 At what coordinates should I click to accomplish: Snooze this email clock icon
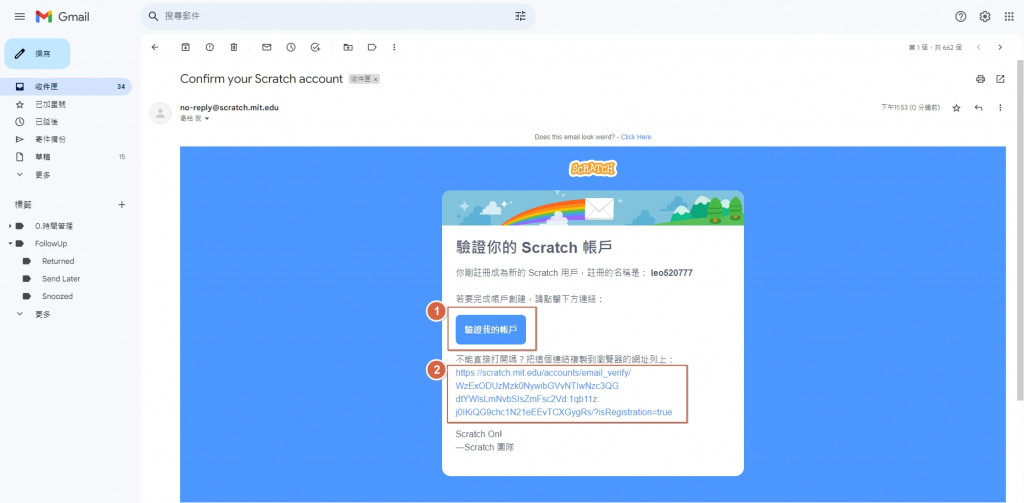coord(291,47)
